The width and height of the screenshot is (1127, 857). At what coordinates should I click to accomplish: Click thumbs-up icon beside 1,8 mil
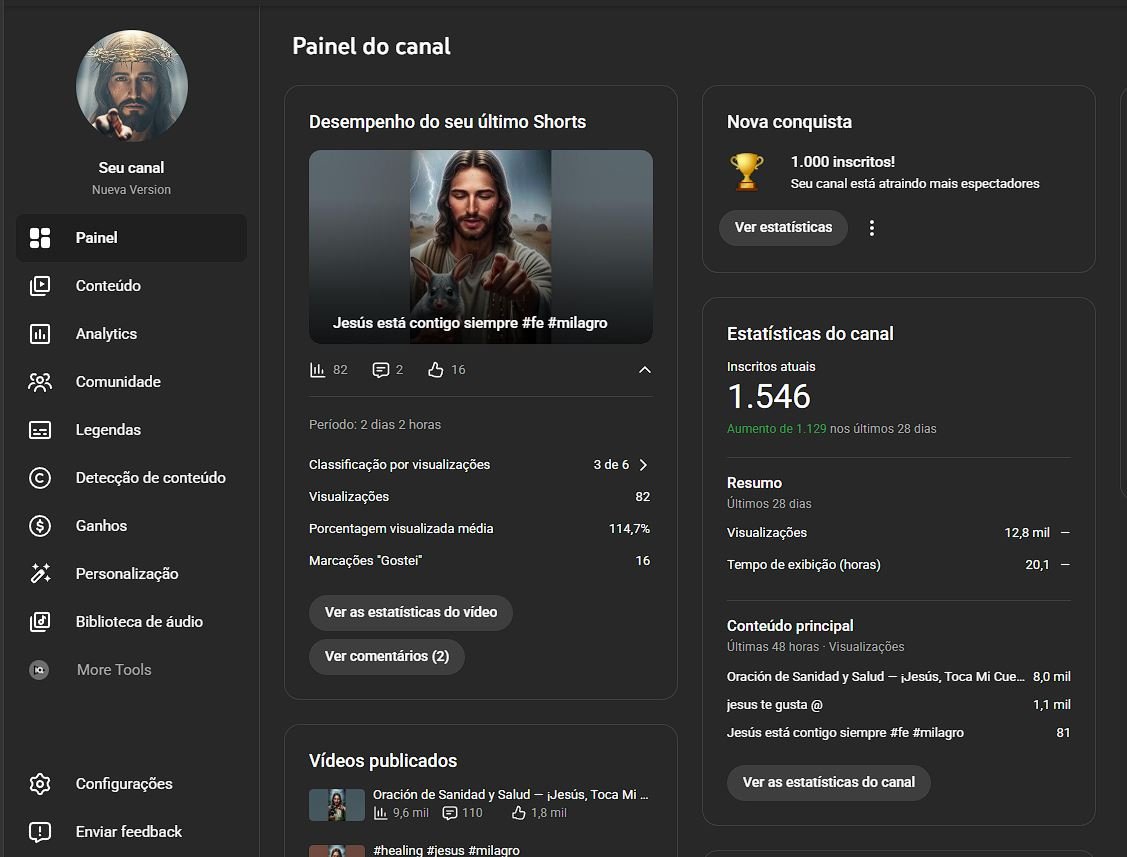point(518,813)
